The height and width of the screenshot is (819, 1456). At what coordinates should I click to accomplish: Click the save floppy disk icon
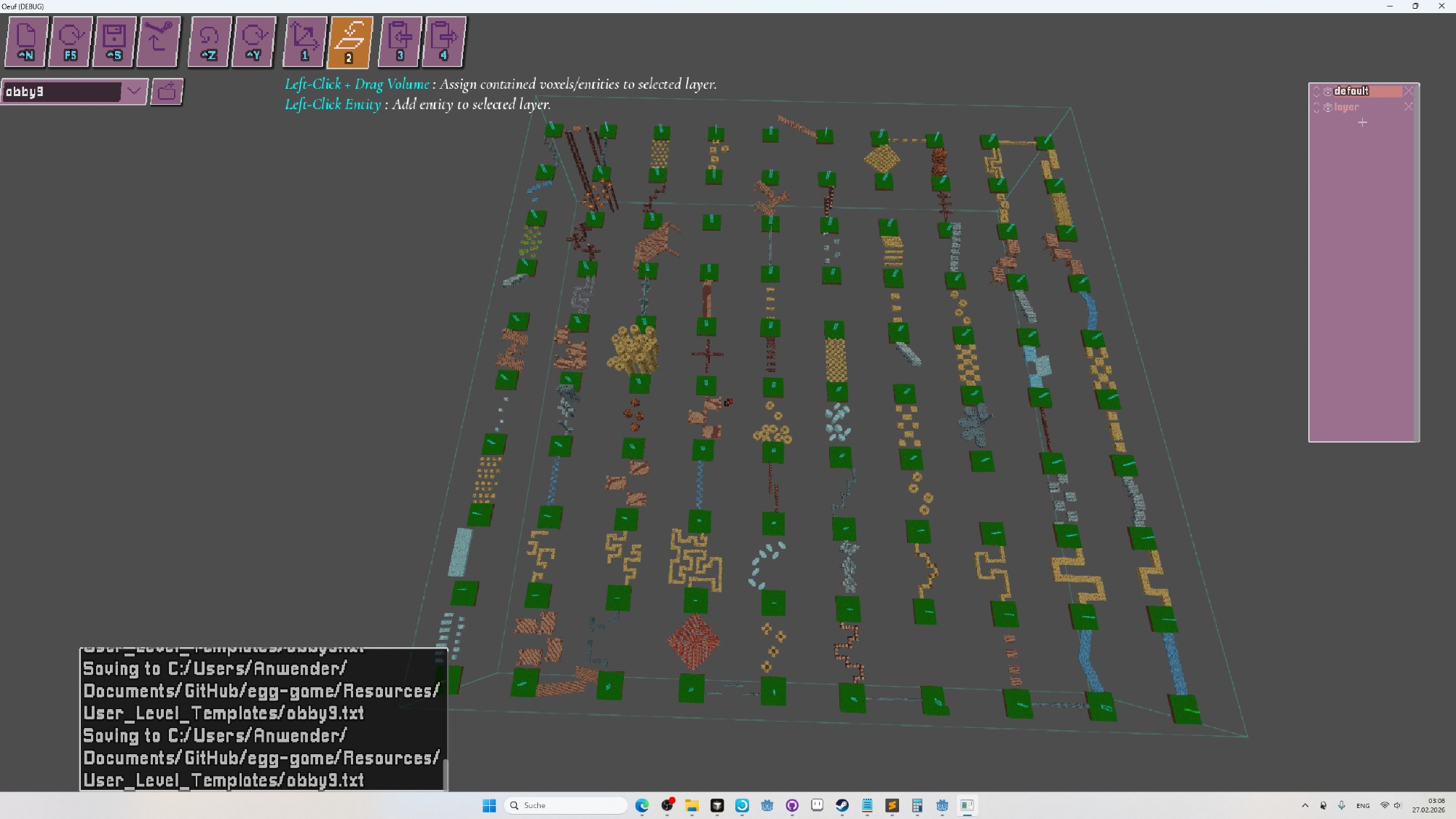[114, 41]
